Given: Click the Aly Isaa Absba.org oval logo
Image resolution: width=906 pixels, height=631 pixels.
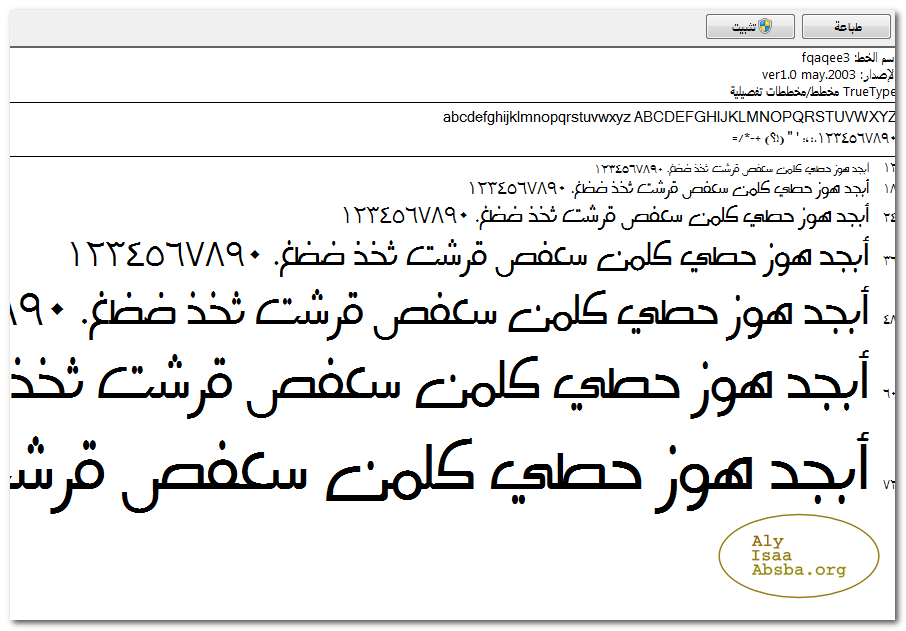Looking at the screenshot, I should point(798,556).
